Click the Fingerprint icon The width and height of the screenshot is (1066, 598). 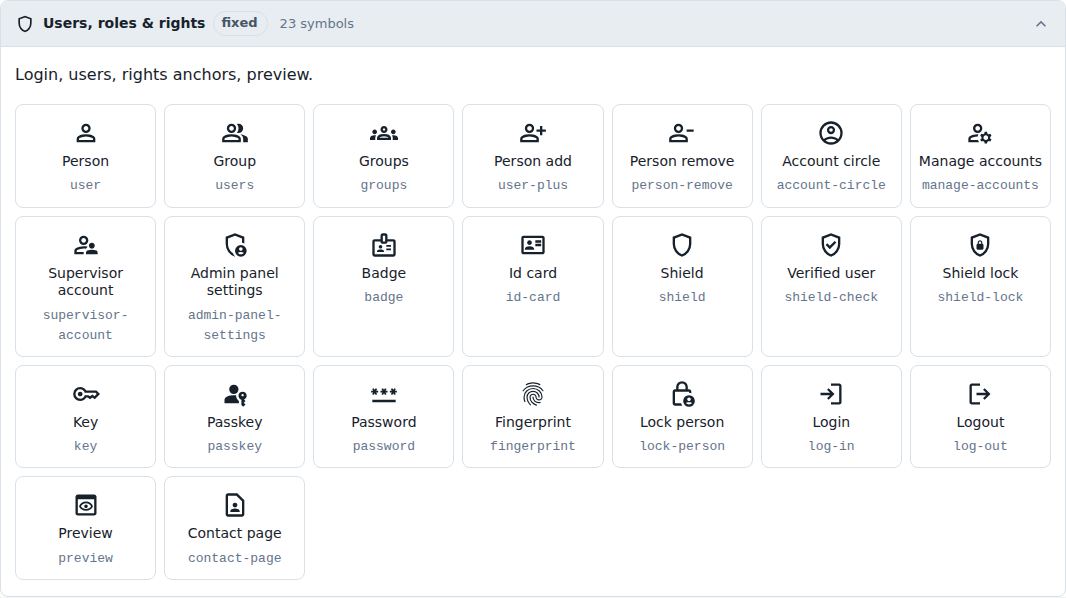pos(533,394)
